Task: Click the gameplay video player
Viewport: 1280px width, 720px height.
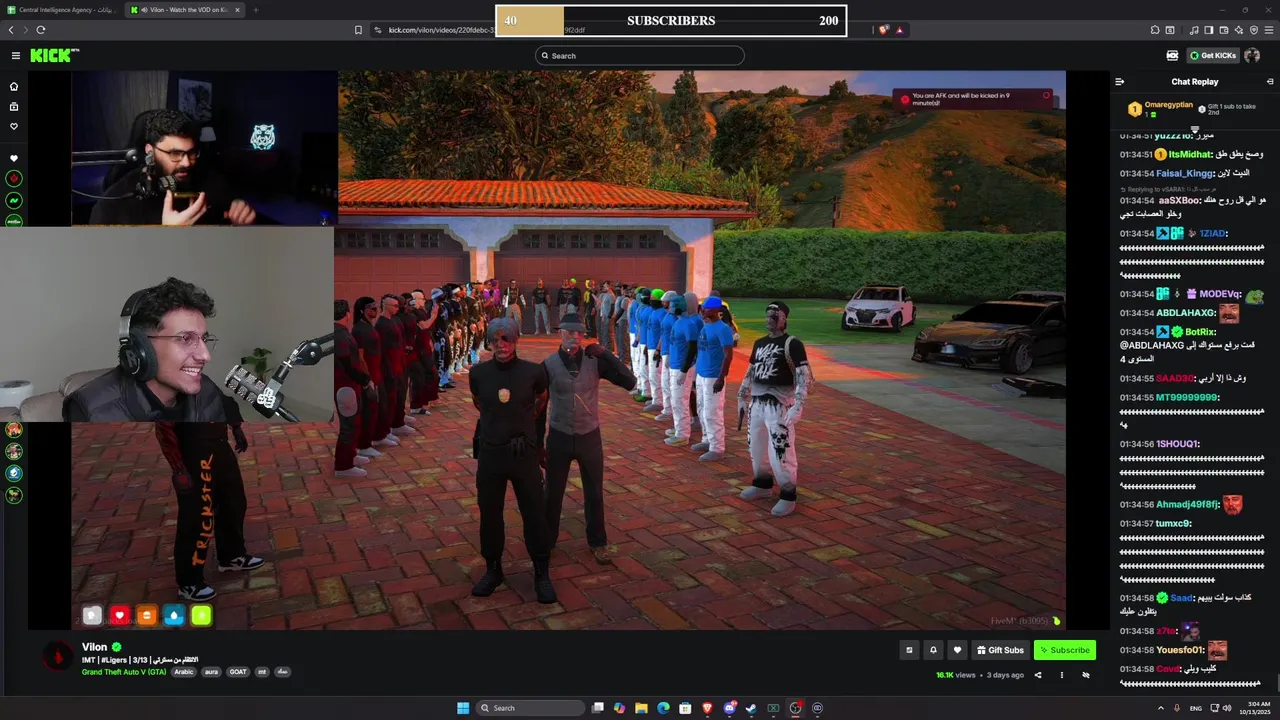Action: 569,350
